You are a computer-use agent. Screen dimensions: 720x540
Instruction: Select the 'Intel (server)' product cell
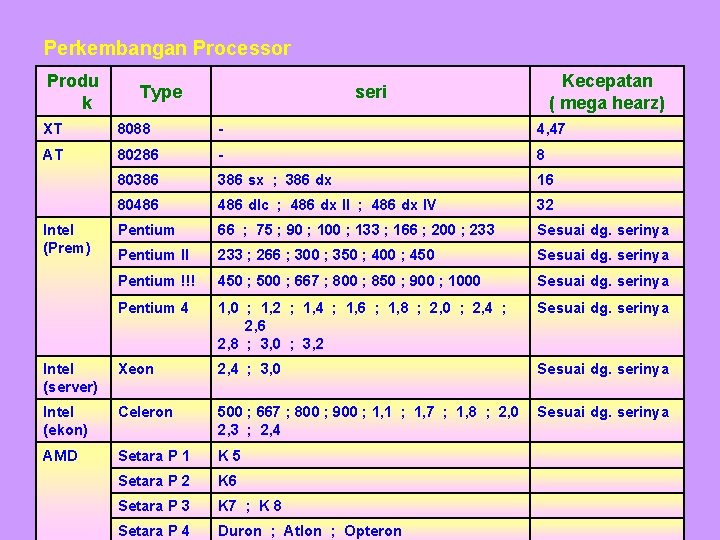(73, 377)
